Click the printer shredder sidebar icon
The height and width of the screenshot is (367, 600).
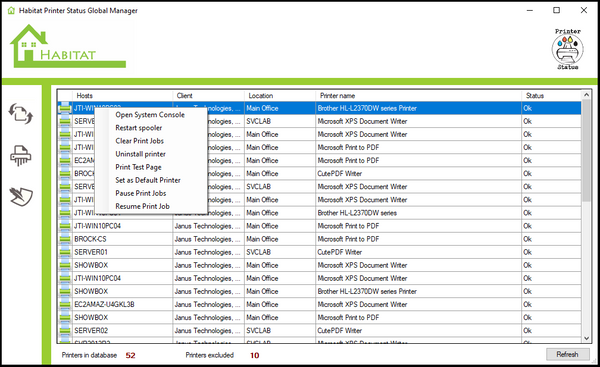coord(21,155)
